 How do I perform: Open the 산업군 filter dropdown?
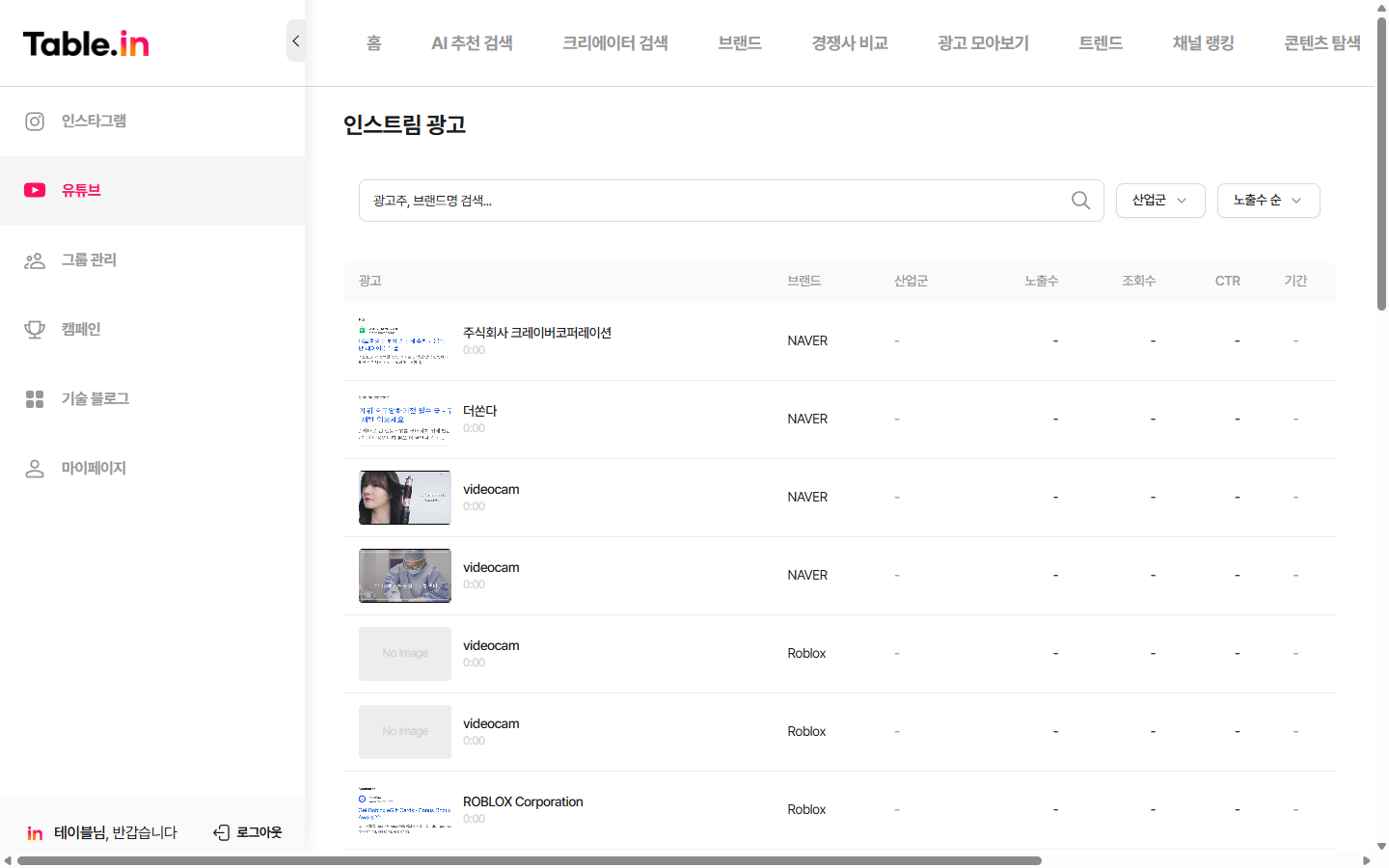click(1160, 201)
